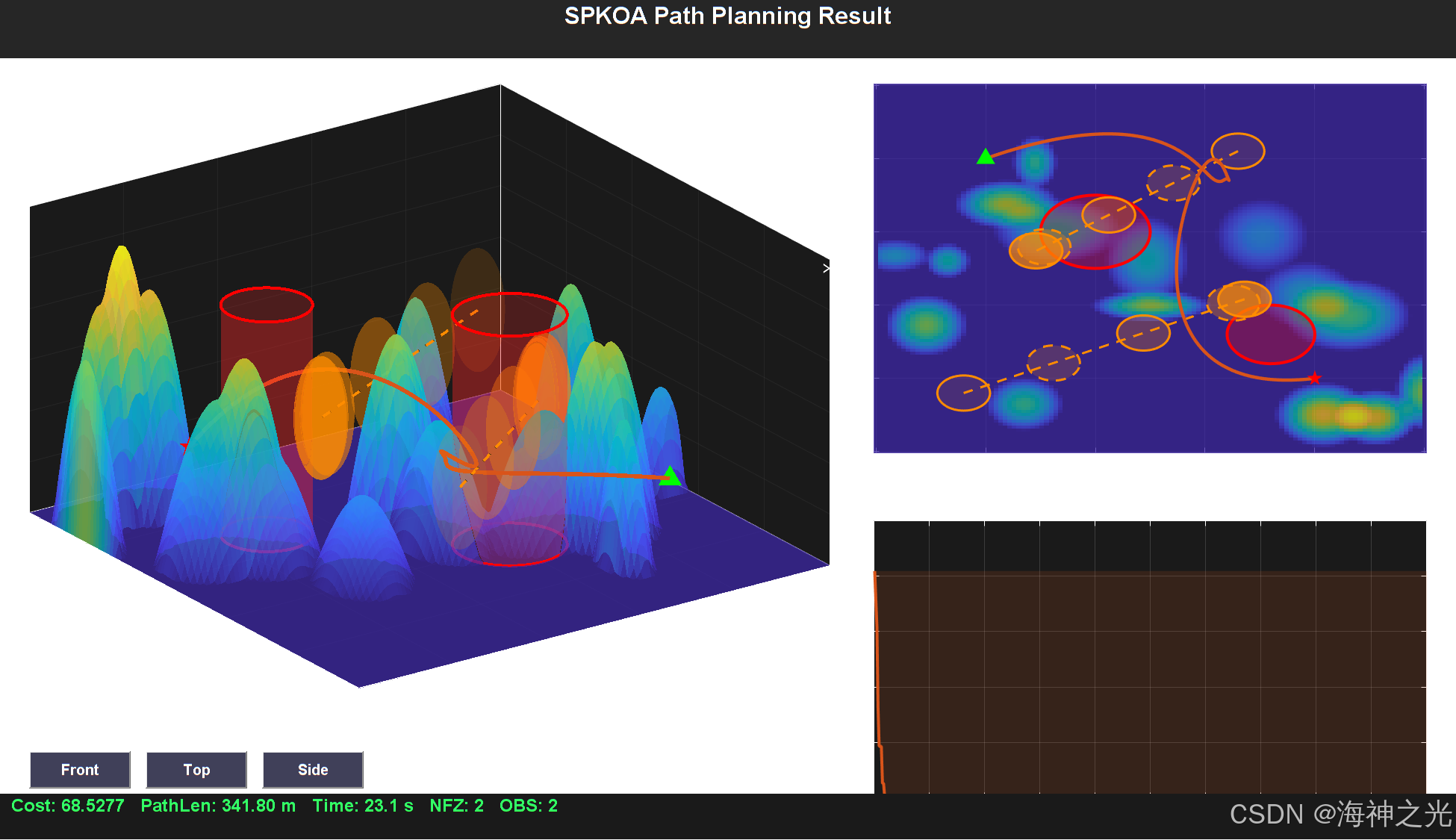The width and height of the screenshot is (1456, 840).
Task: Select the Side view button
Action: 313,770
